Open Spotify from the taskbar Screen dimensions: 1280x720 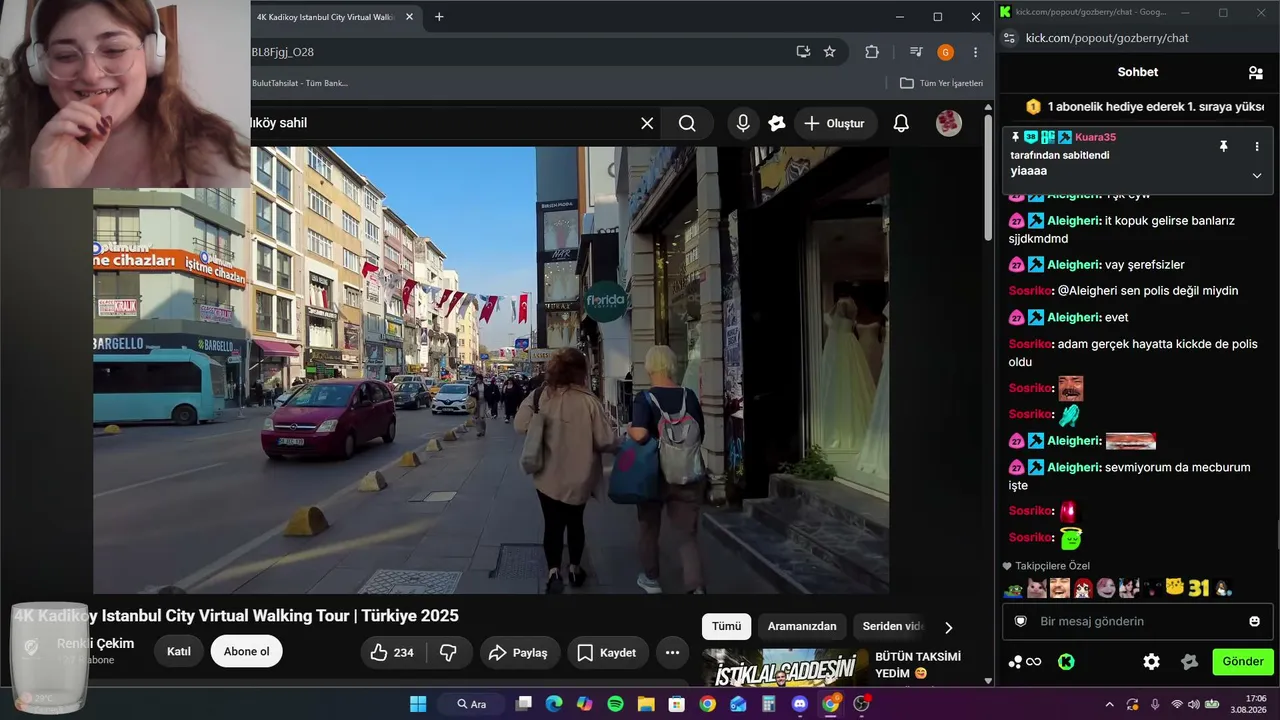pyautogui.click(x=615, y=704)
